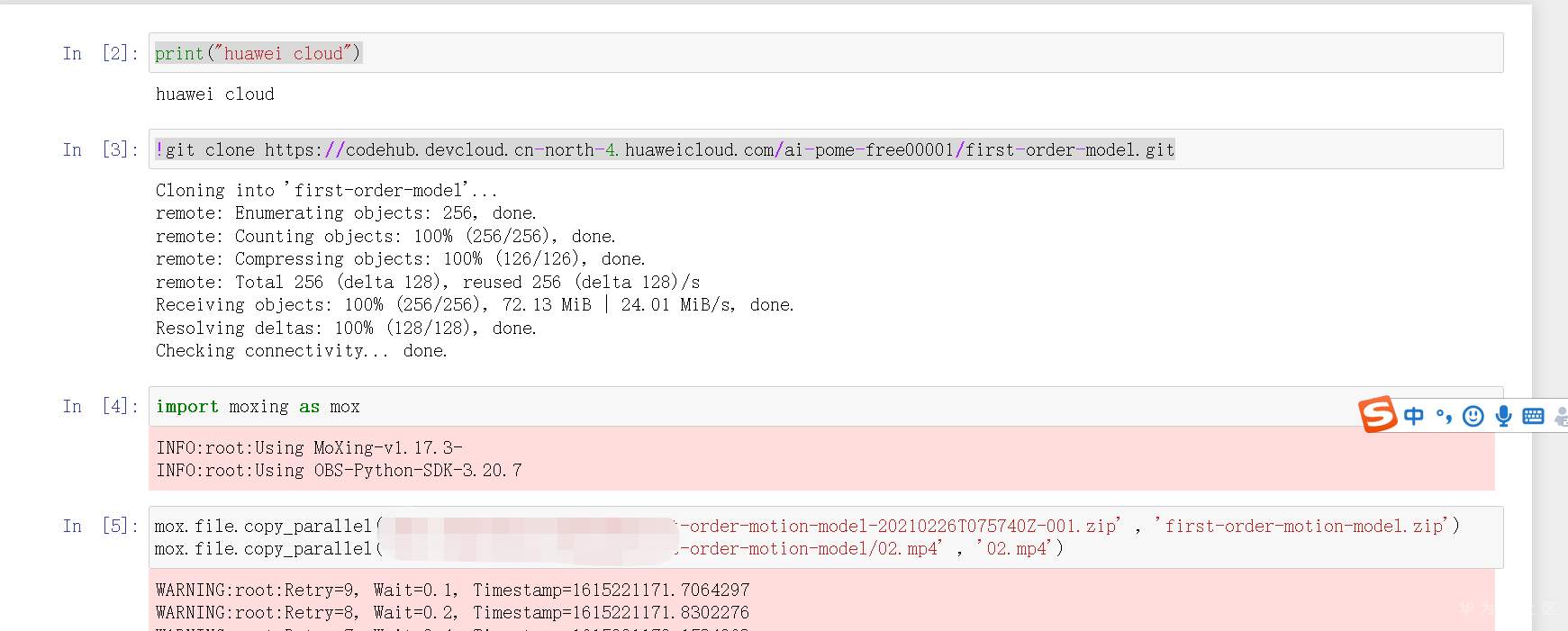
Task: Focus the print("huawei cloud") code cell
Action: [x=826, y=53]
